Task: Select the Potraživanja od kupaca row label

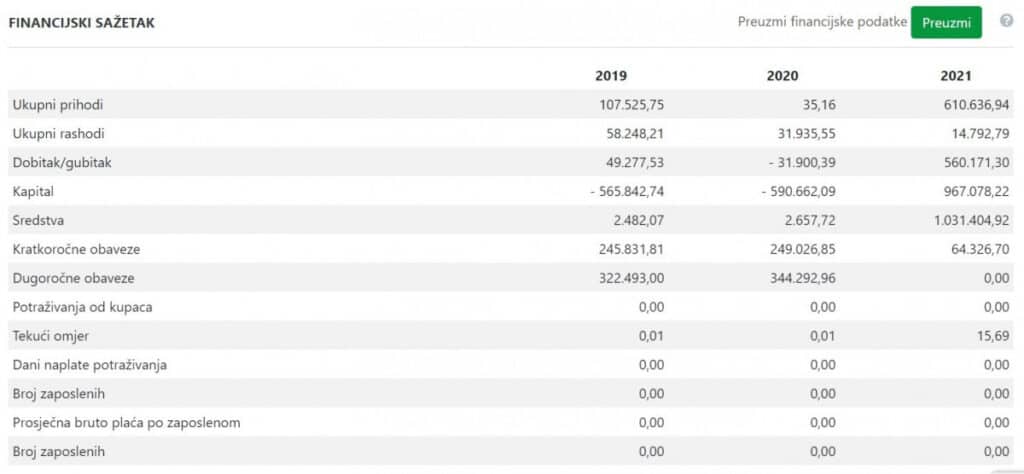Action: pos(82,307)
